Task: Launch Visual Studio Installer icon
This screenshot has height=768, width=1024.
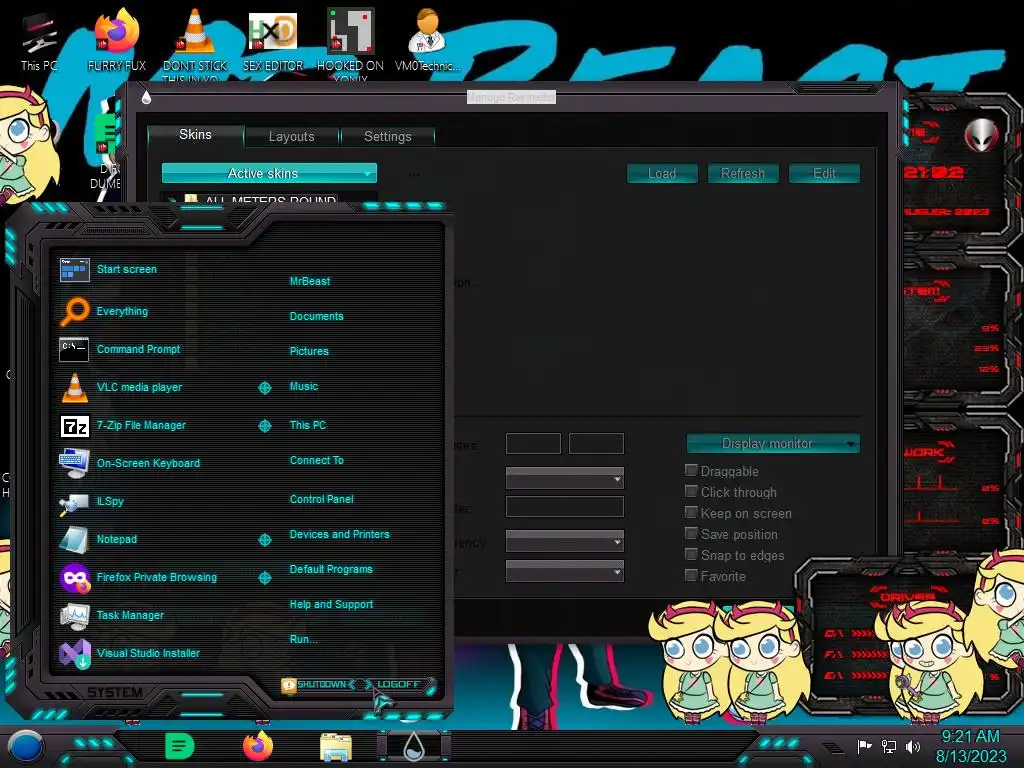Action: pos(74,653)
